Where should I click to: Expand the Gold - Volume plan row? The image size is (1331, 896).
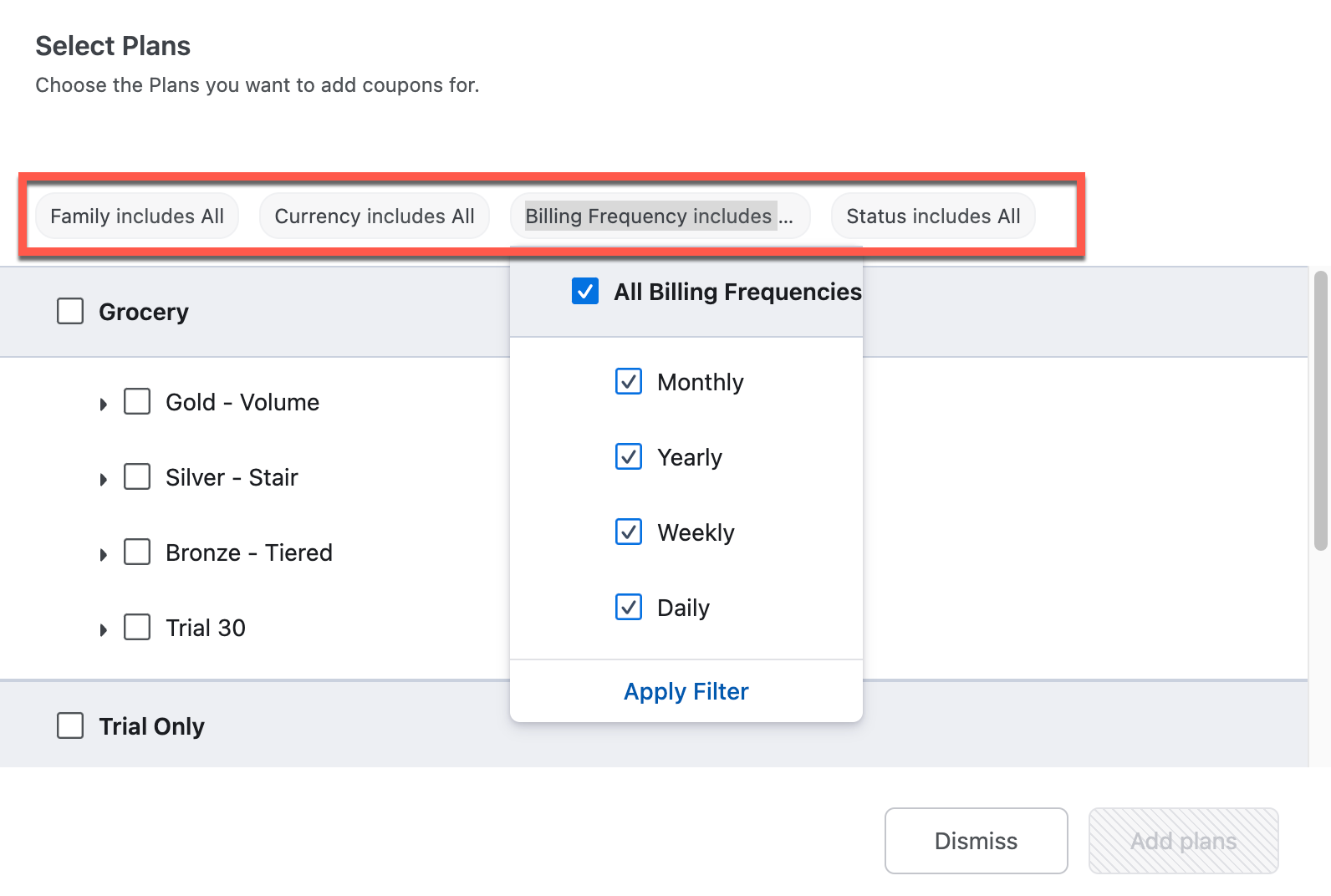104,405
